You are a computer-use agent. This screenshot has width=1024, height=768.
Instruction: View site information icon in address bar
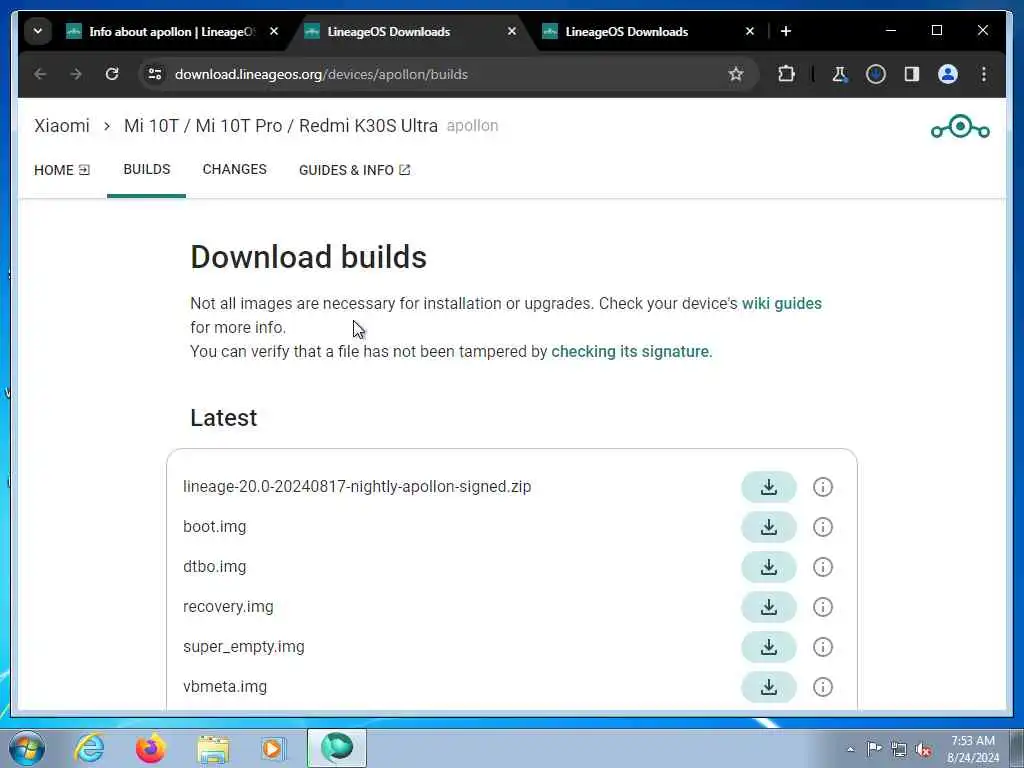tap(155, 74)
